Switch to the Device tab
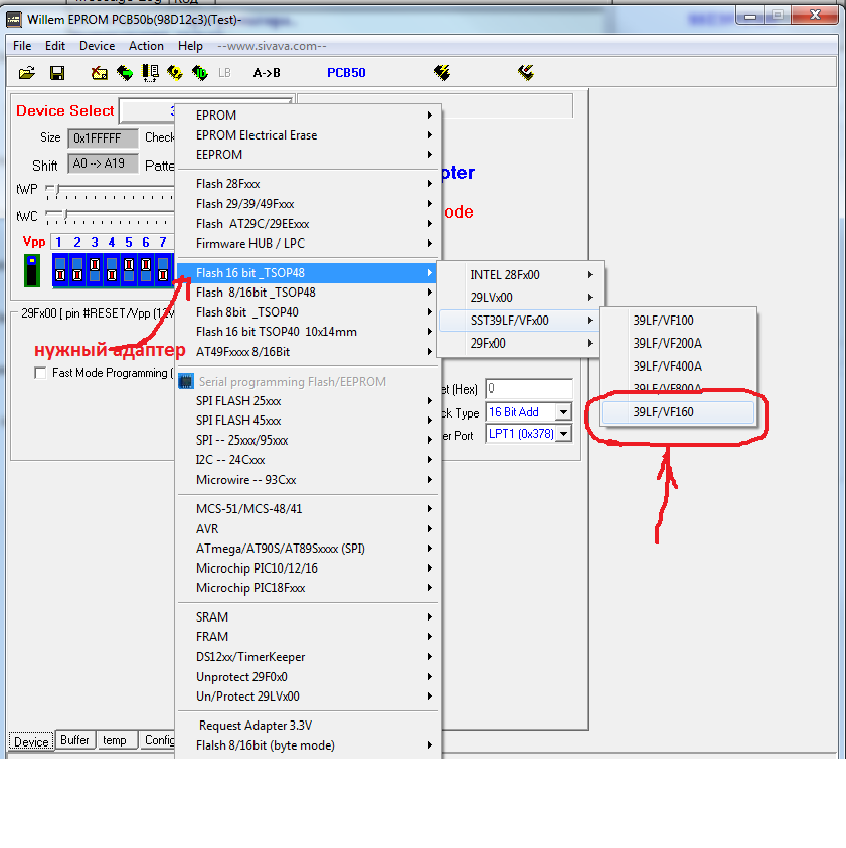Viewport: 846px width, 848px height. [31, 741]
